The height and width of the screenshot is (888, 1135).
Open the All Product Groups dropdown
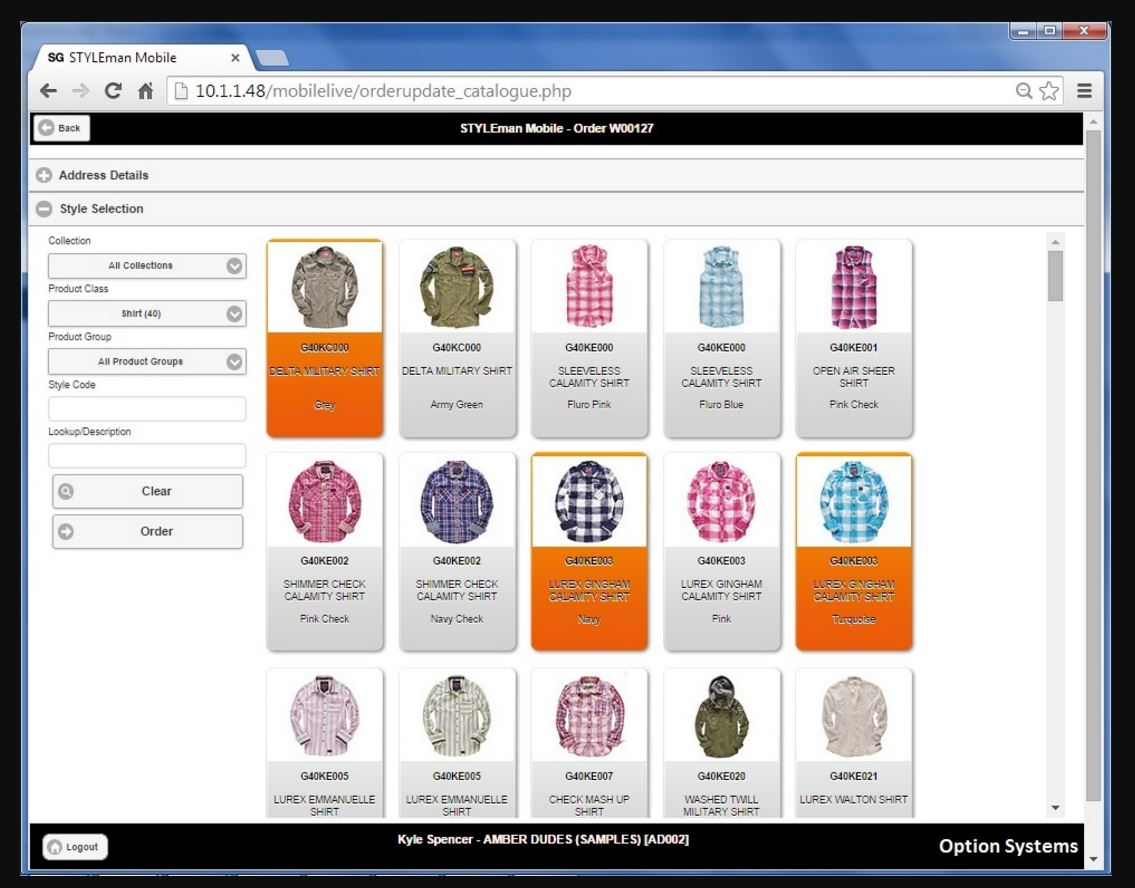[x=147, y=361]
